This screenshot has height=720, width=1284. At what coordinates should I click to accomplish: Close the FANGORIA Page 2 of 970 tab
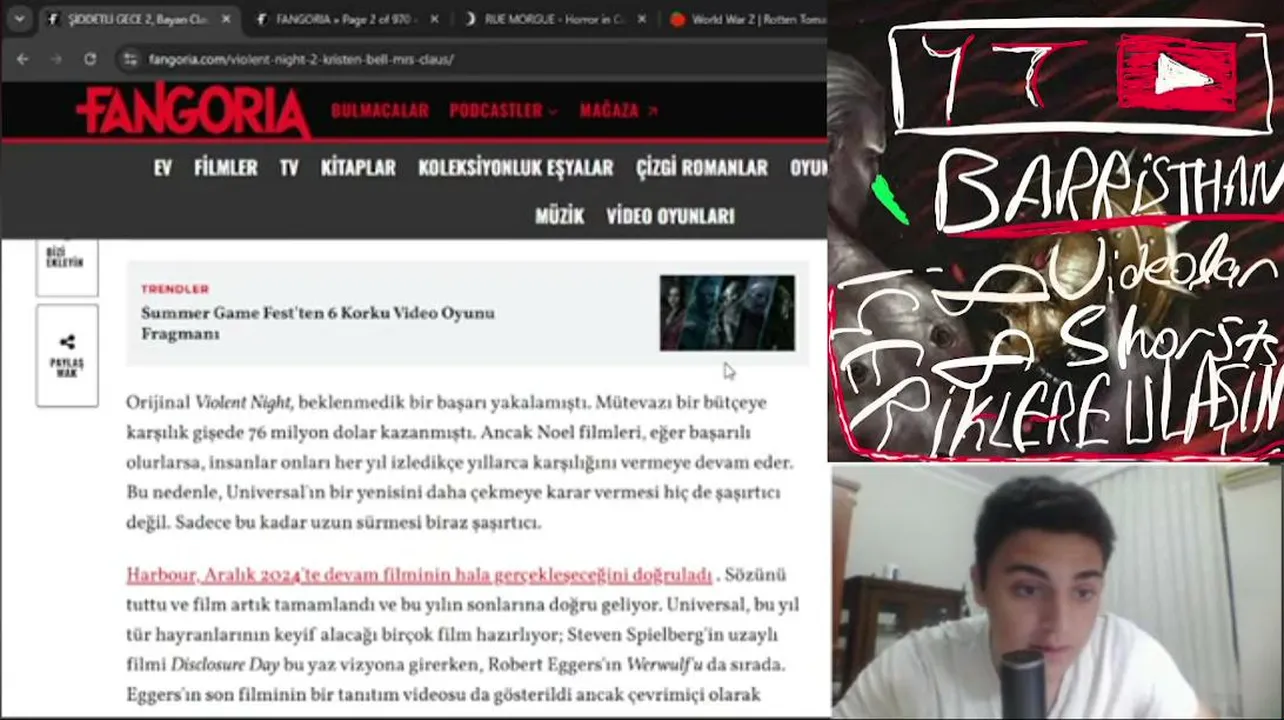435,19
